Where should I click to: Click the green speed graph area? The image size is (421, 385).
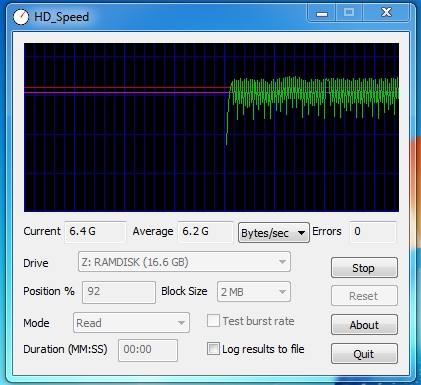[211, 127]
